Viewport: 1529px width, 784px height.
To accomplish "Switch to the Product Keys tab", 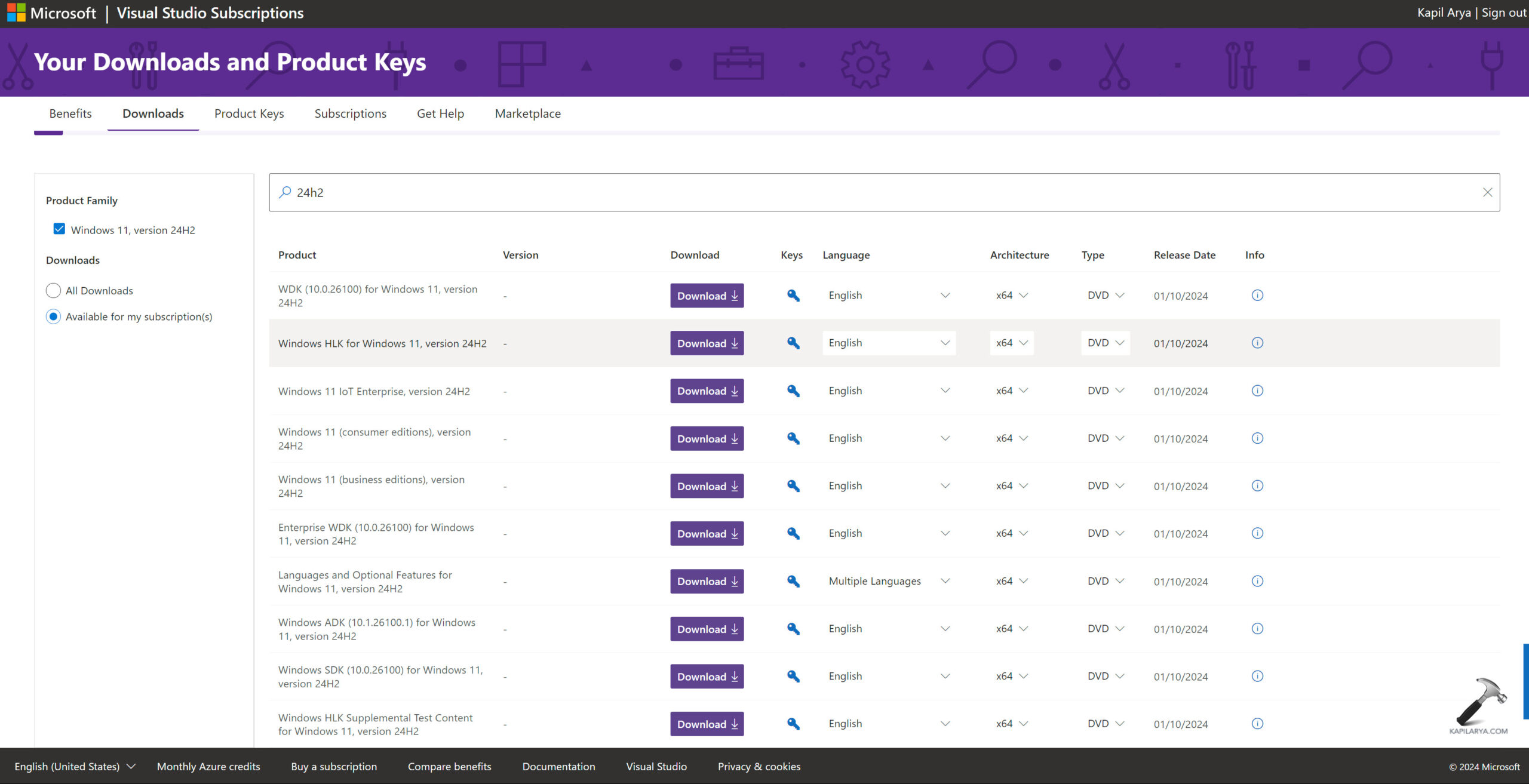I will click(249, 113).
